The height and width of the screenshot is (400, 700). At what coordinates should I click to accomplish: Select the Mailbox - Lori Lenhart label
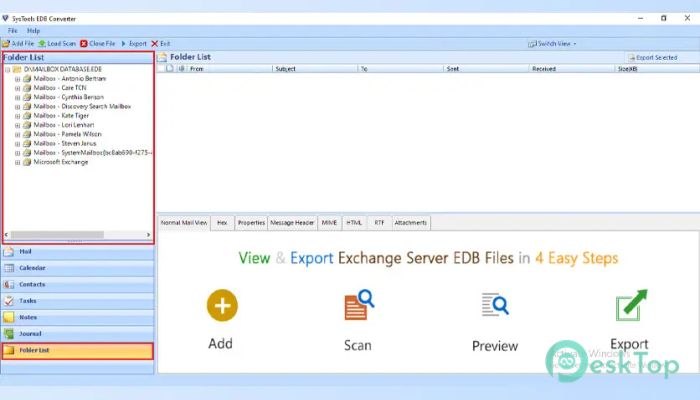pyautogui.click(x=64, y=125)
